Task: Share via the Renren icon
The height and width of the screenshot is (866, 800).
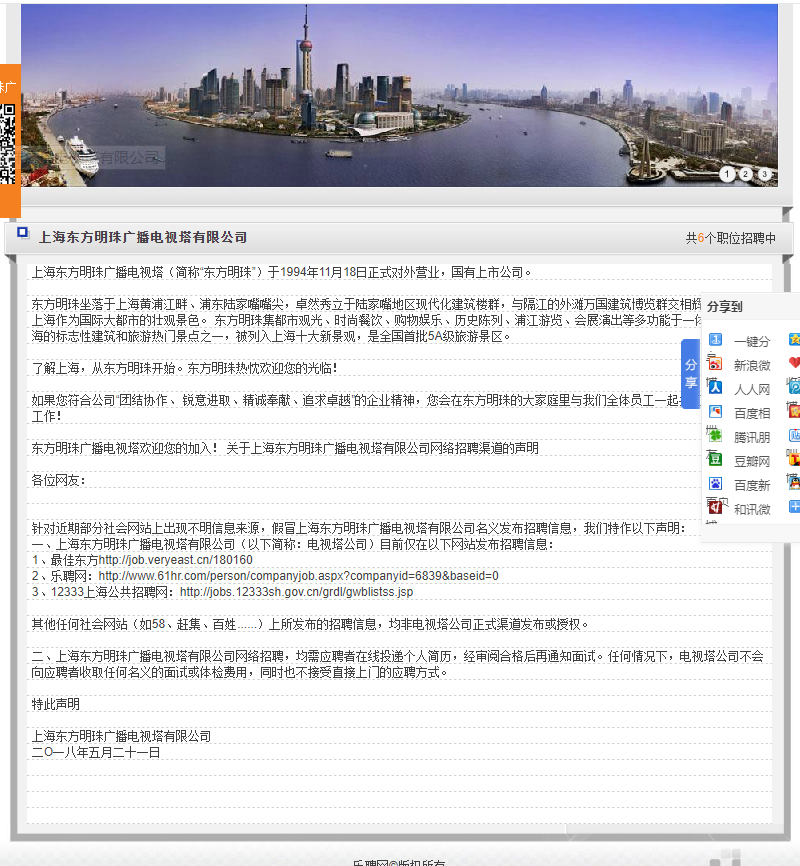Action: [x=715, y=388]
